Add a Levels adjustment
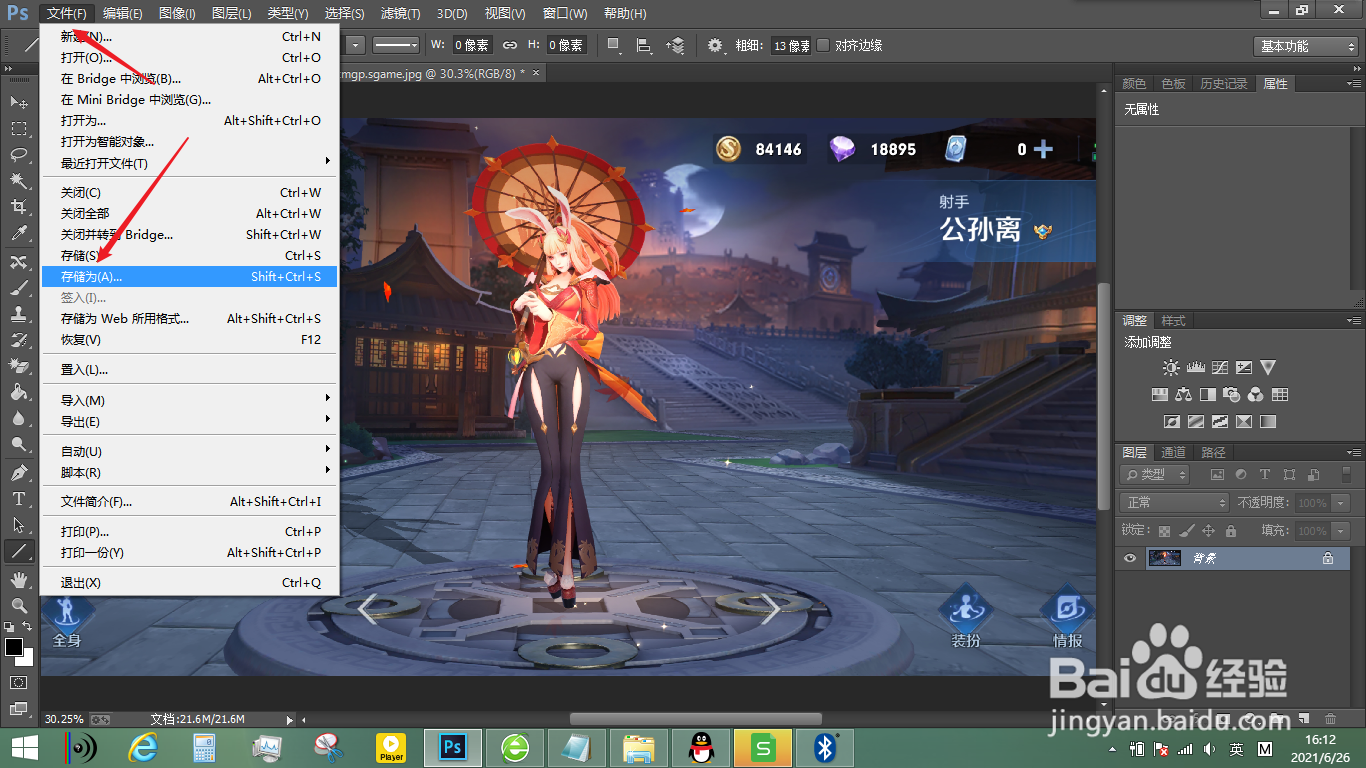Image resolution: width=1366 pixels, height=768 pixels. pyautogui.click(x=1195, y=368)
